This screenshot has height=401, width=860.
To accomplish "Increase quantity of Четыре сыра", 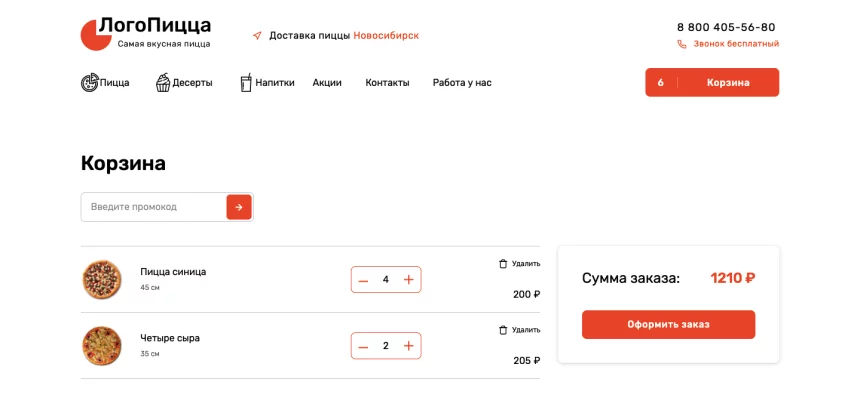I will (x=408, y=346).
